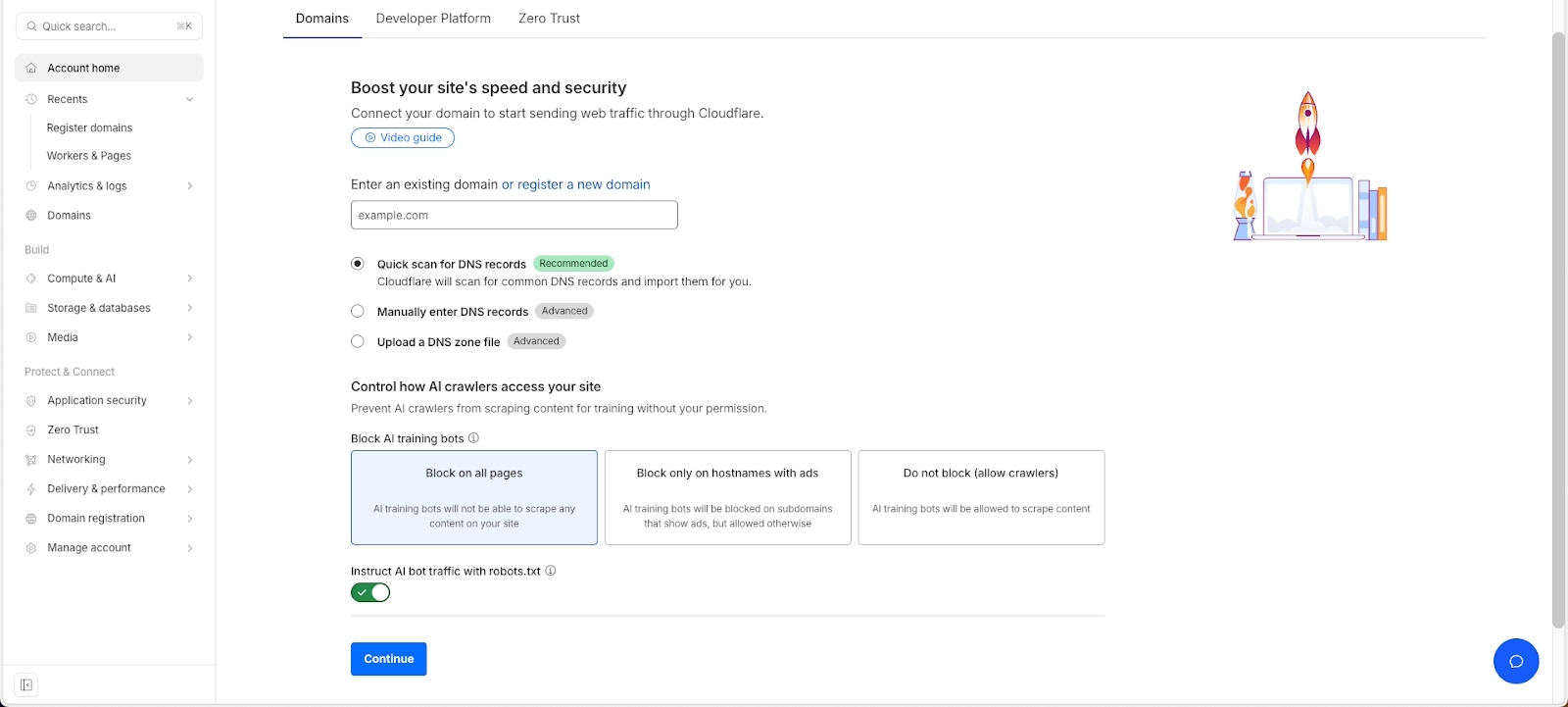
Task: Choose Block only on hostnames with ads
Action: 727,497
